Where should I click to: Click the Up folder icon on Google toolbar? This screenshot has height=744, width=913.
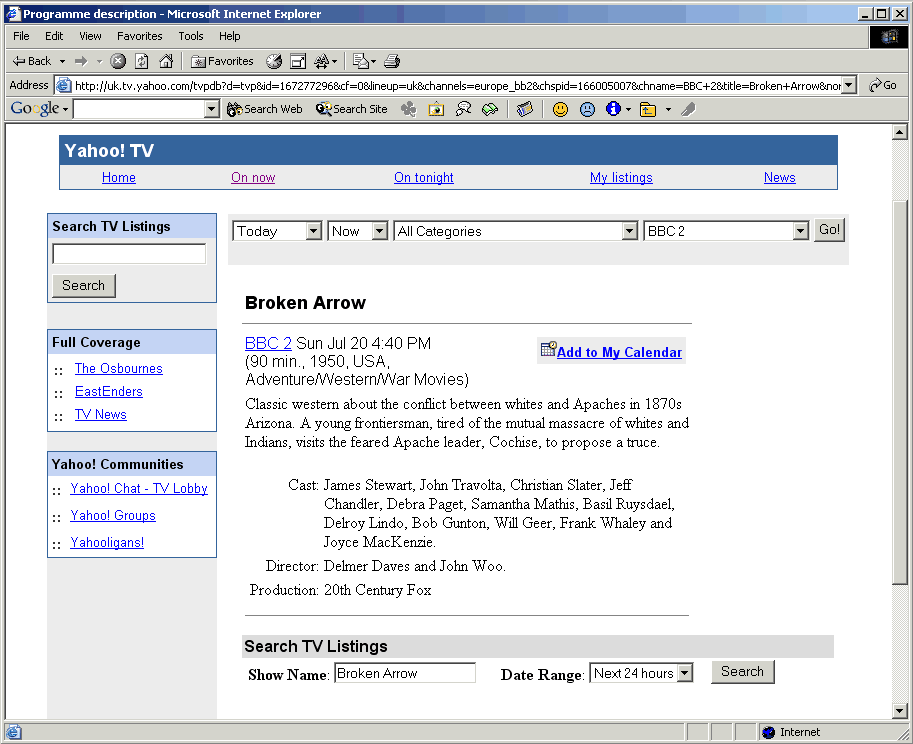tap(647, 109)
